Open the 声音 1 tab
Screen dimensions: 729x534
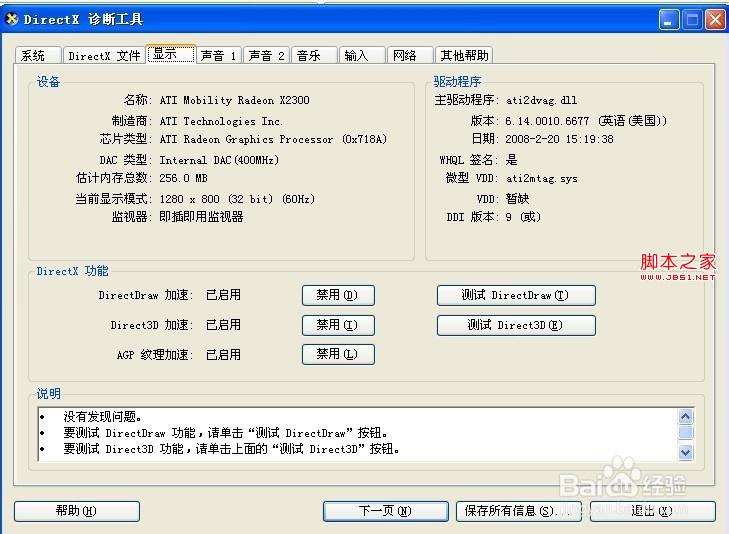[219, 55]
